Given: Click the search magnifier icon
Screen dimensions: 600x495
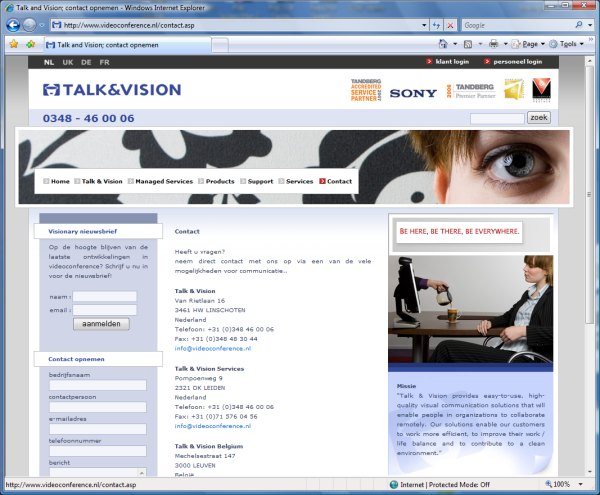Looking at the screenshot, I should [579, 25].
